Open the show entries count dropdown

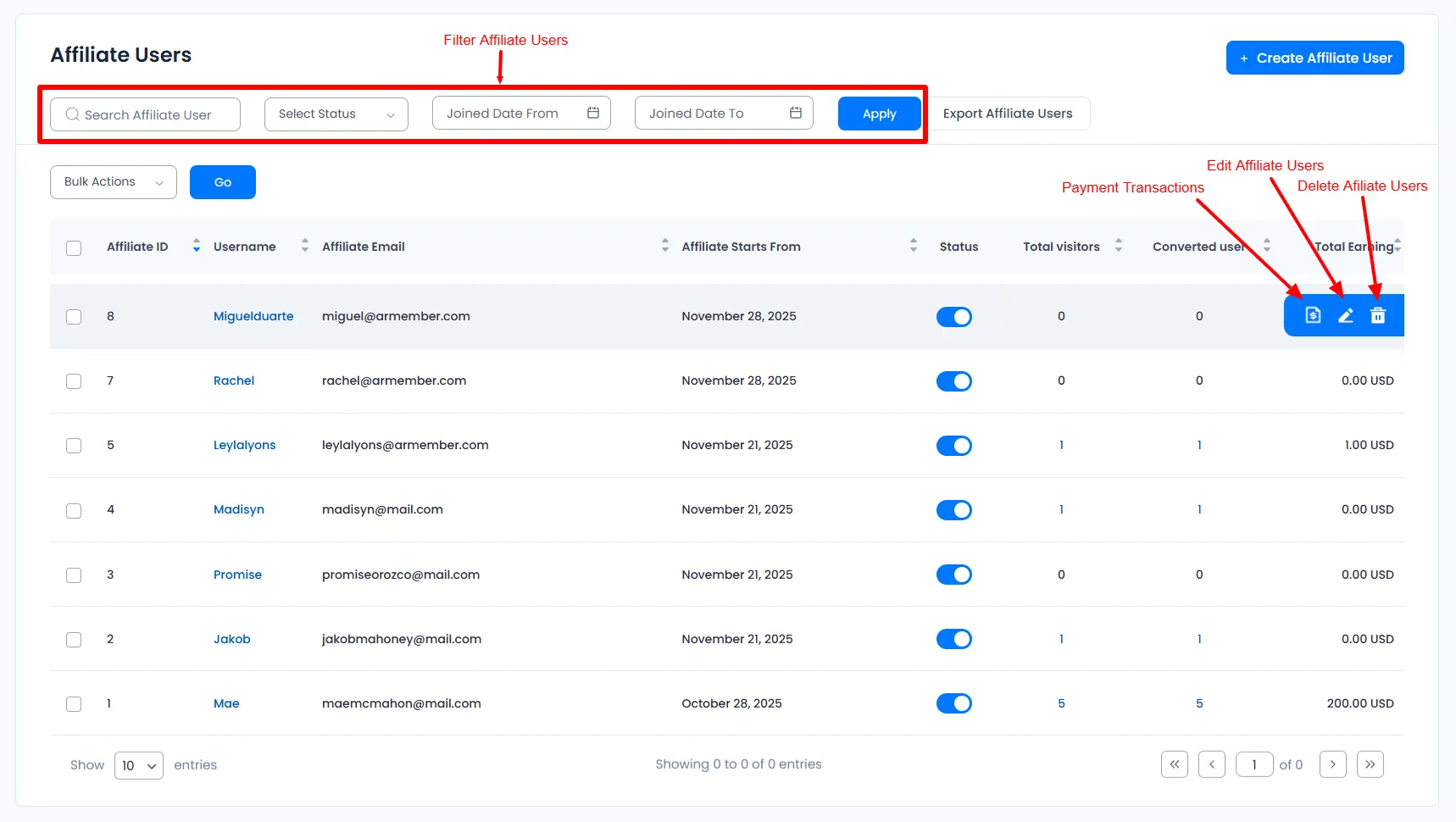pos(138,765)
